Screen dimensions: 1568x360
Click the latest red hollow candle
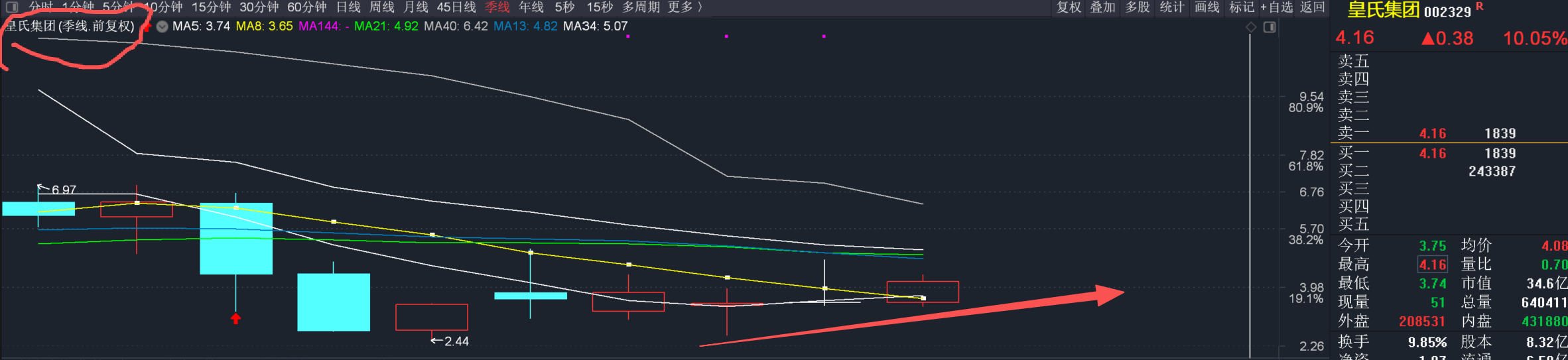coord(923,292)
